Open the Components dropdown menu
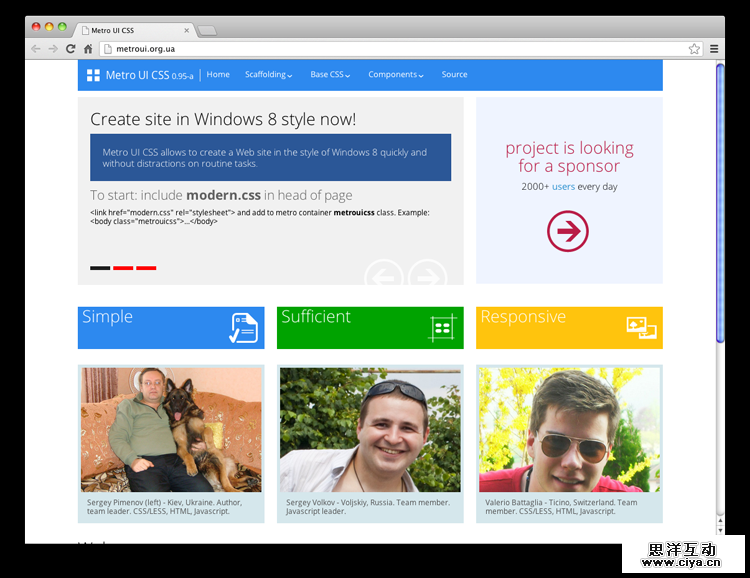 coord(395,75)
